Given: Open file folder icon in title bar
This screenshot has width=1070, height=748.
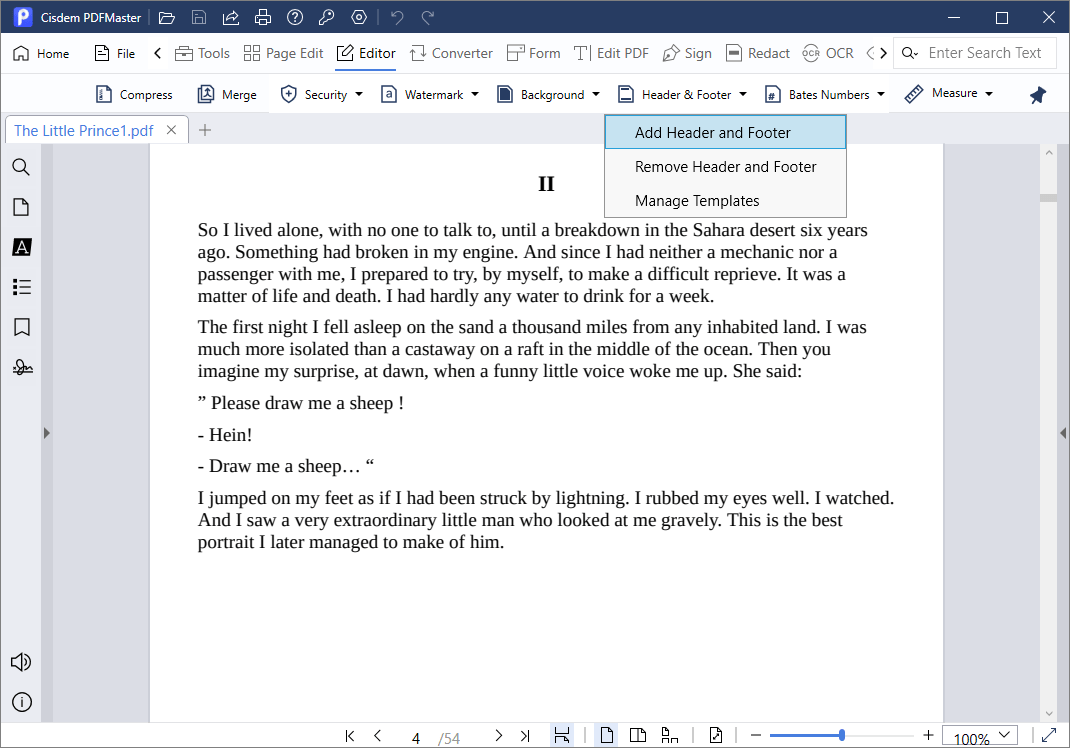Looking at the screenshot, I should click(x=167, y=18).
